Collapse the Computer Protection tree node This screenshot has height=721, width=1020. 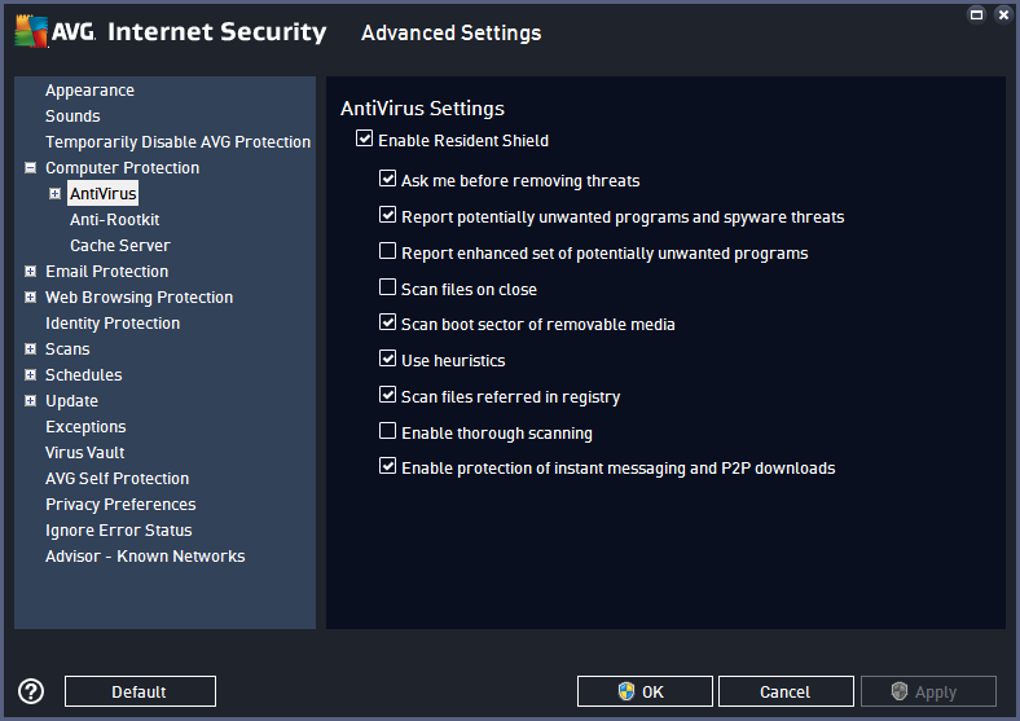click(x=31, y=168)
